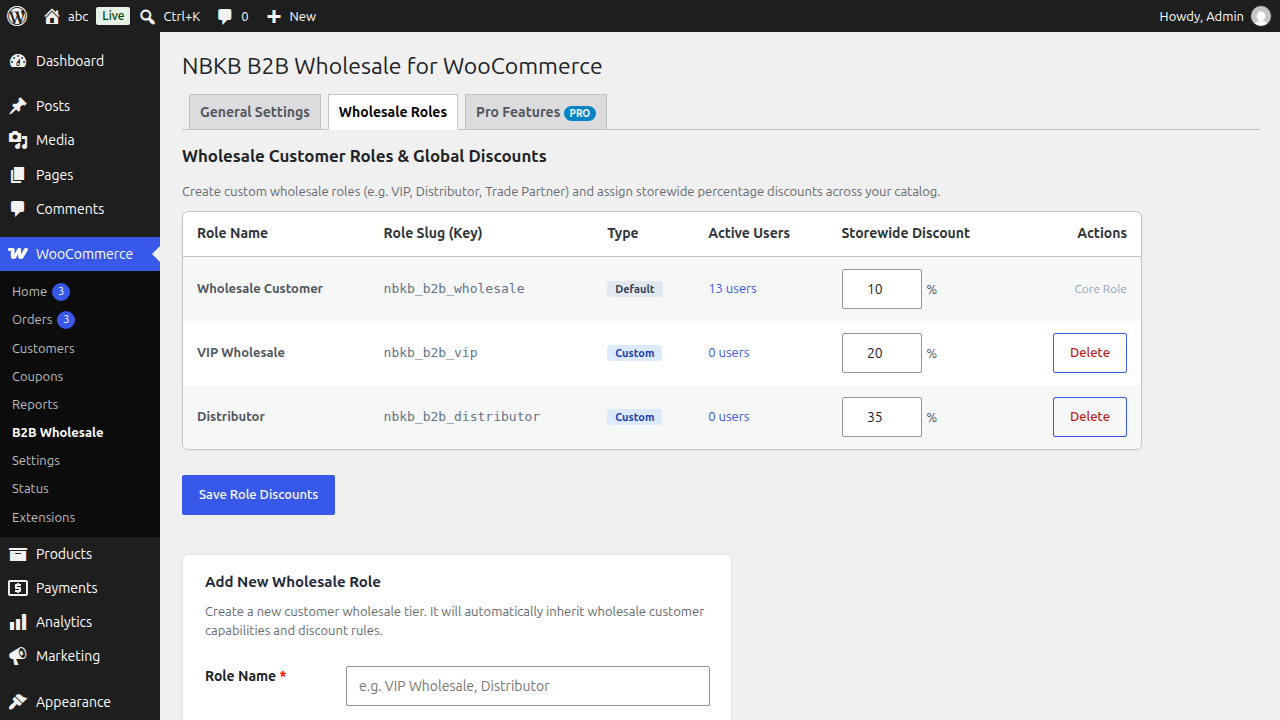This screenshot has width=1280, height=720.
Task: Focus VIP Wholesale discount field
Action: pos(882,353)
